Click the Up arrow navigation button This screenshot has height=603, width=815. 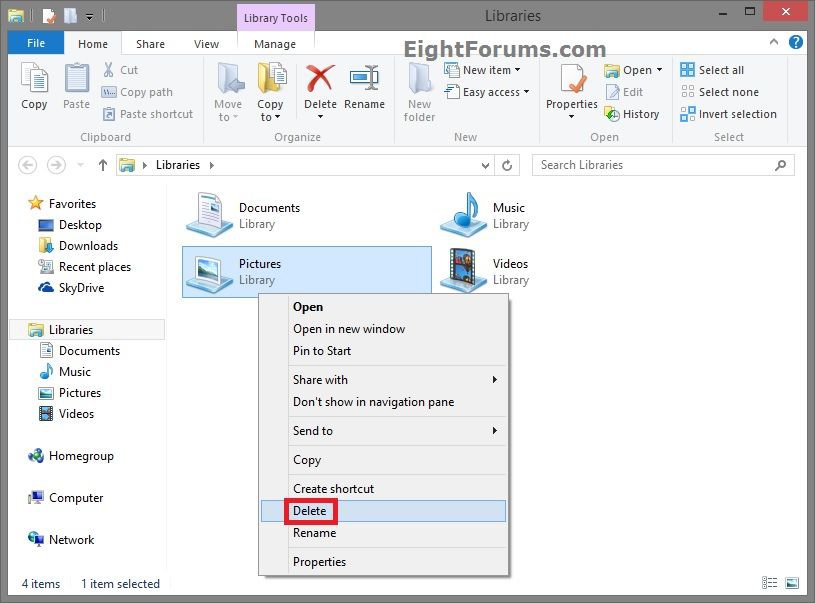102,165
